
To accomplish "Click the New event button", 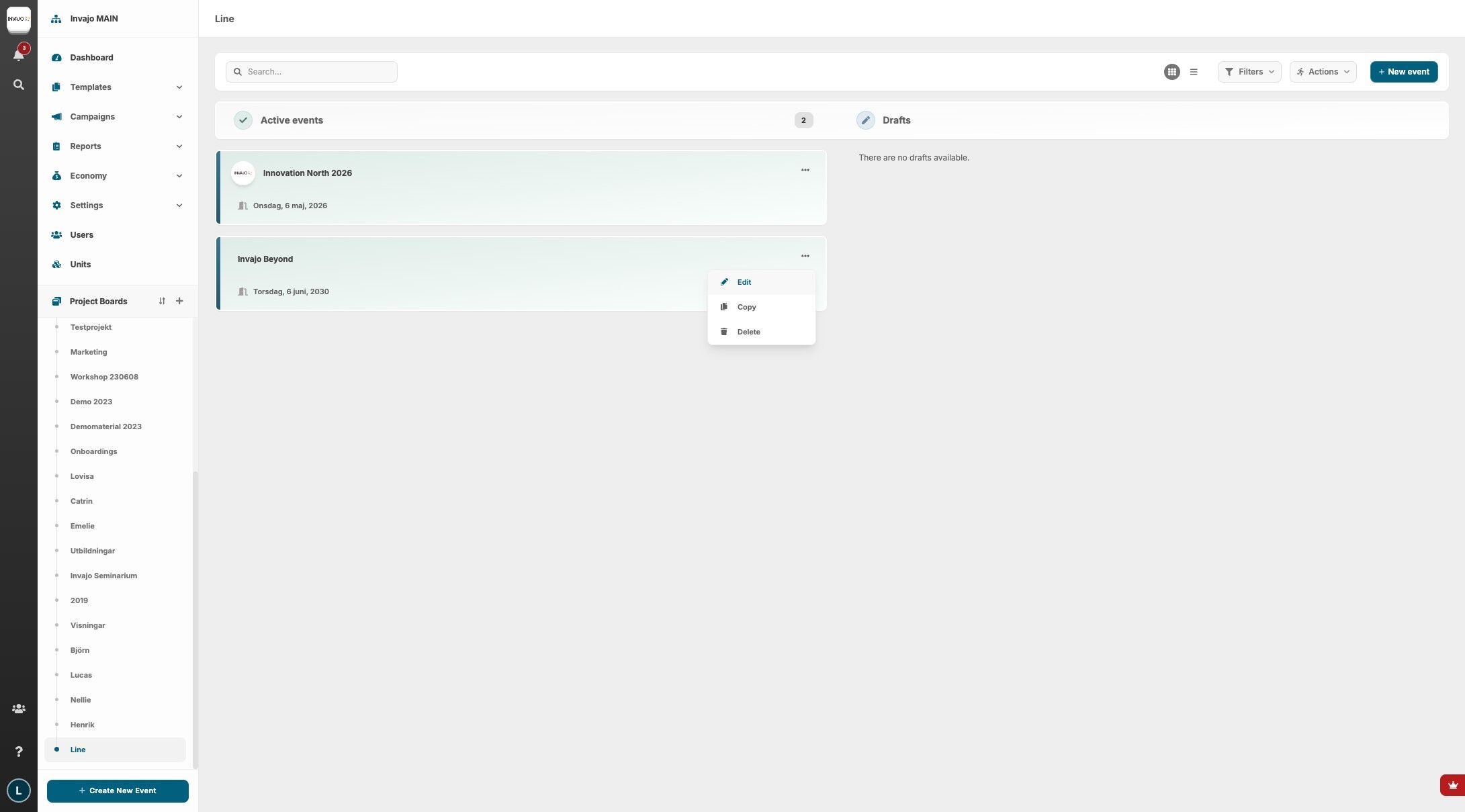I will (x=1403, y=72).
